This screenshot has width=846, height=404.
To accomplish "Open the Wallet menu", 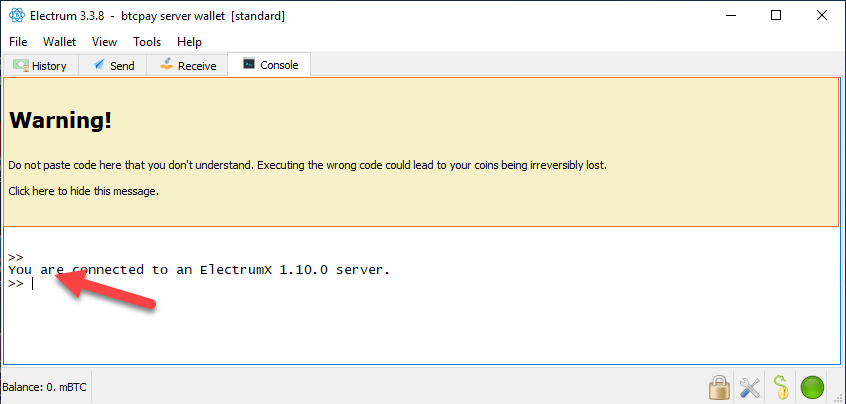I will coord(60,42).
